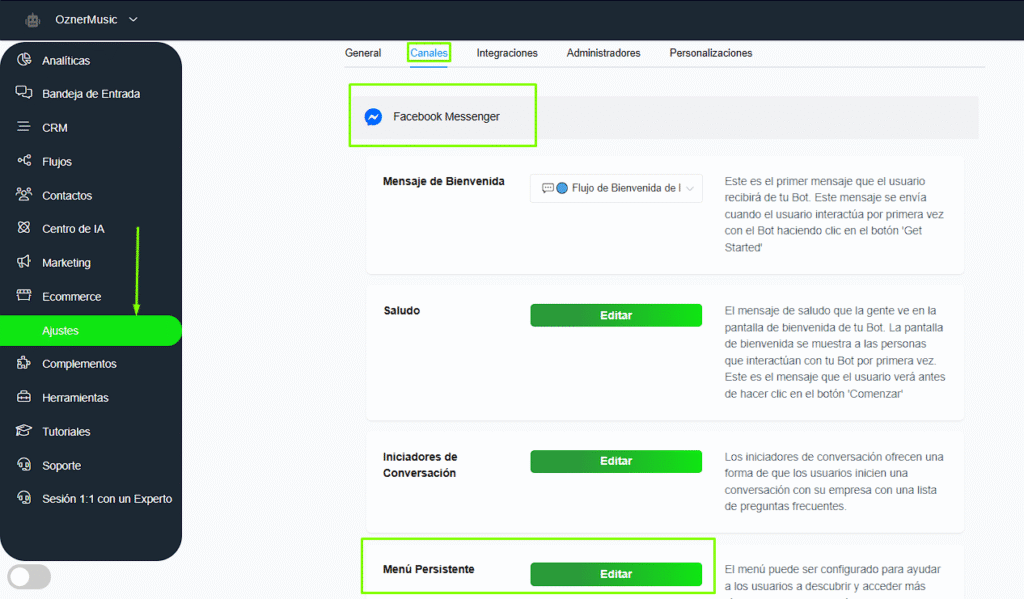Select the Facebook Messenger channel banner
This screenshot has width=1024, height=599.
pos(442,116)
